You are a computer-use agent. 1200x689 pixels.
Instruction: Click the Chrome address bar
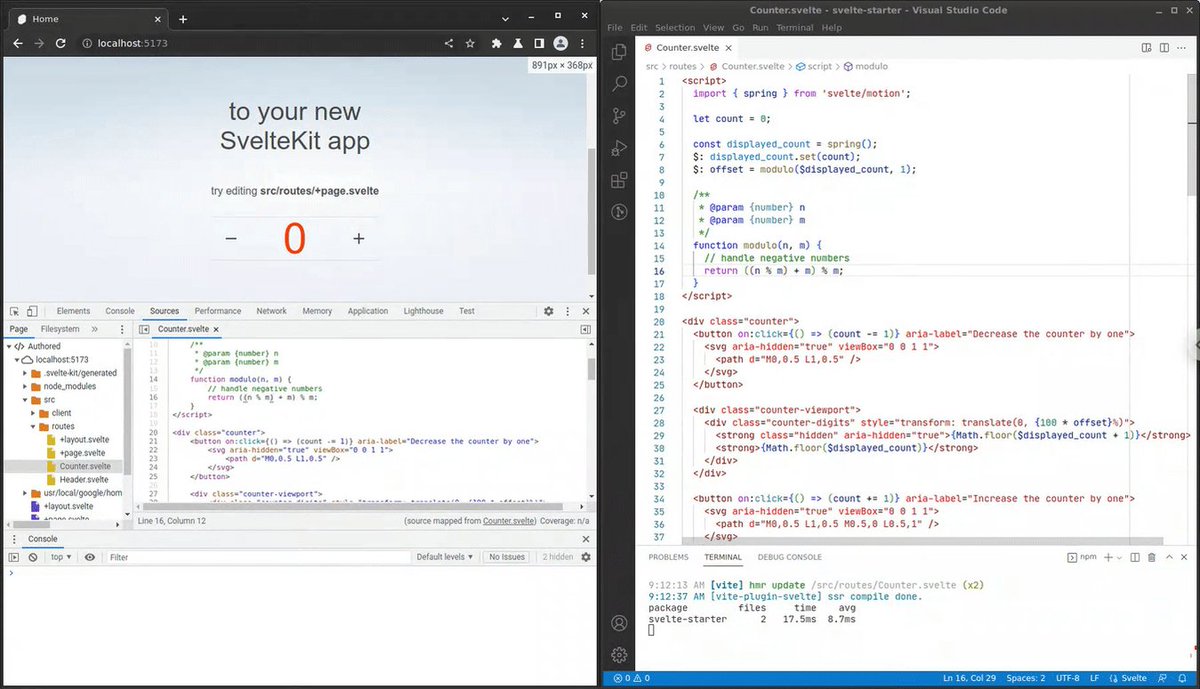[260, 43]
